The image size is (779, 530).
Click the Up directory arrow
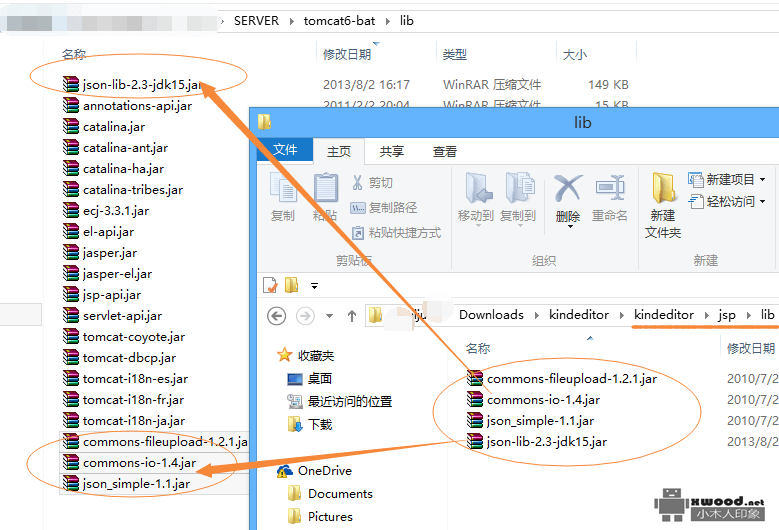[x=352, y=315]
